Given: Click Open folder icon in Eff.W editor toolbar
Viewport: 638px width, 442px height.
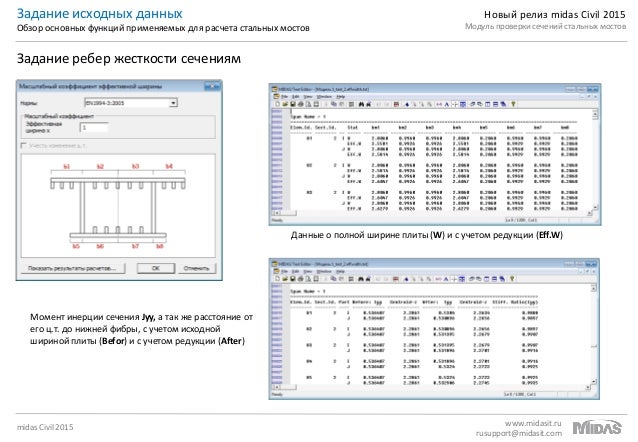Looking at the screenshot, I should pyautogui.click(x=285, y=104).
